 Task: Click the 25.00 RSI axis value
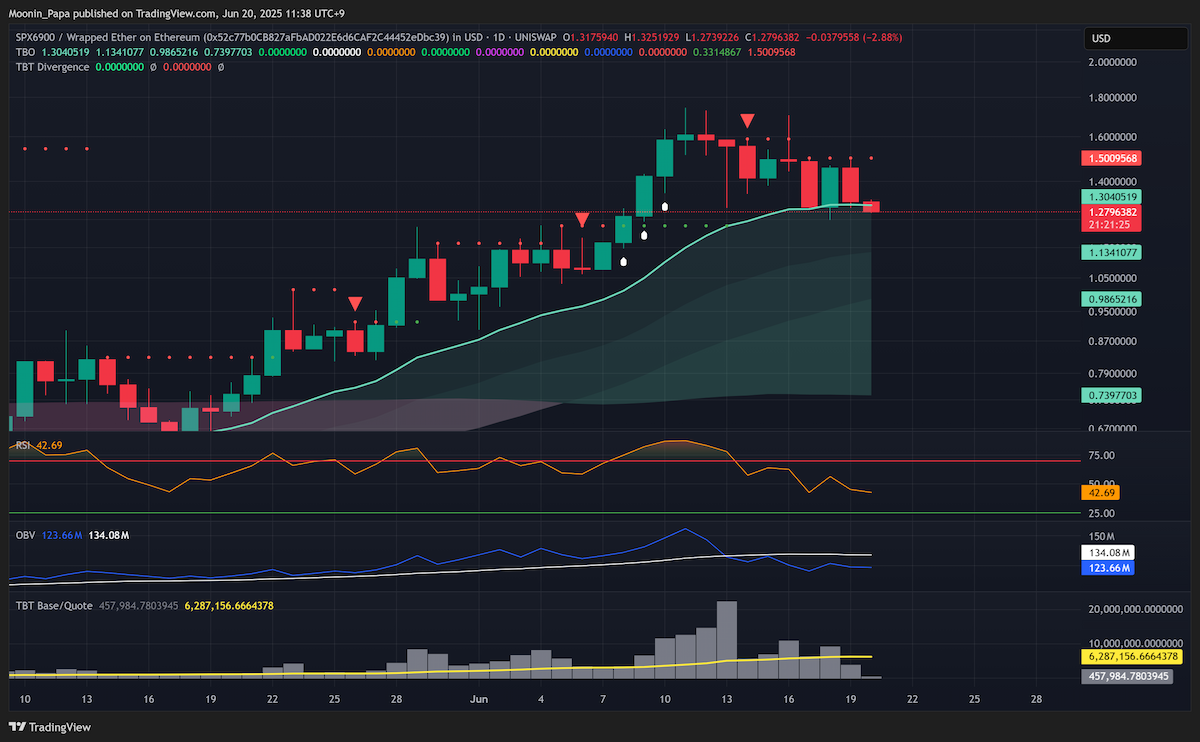coord(1103,513)
